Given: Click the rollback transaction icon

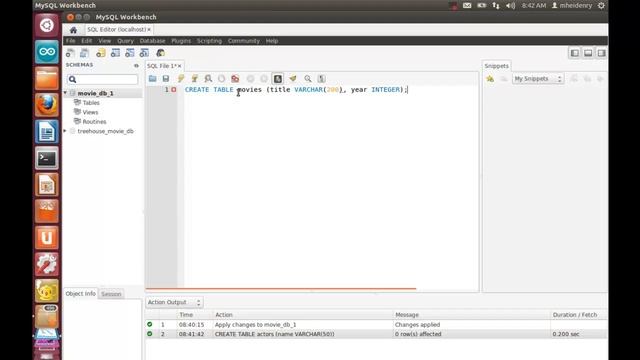Looking at the screenshot, I should (x=264, y=78).
